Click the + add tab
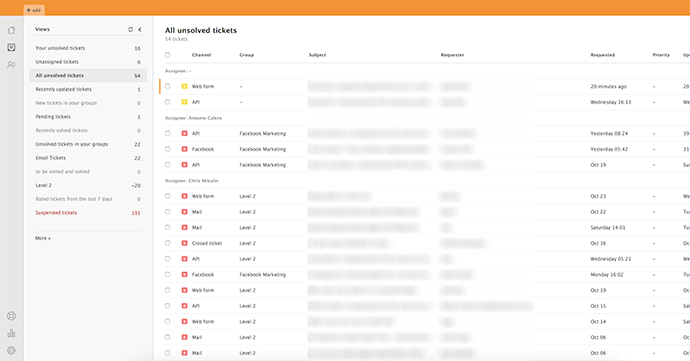The height and width of the screenshot is (361, 690). pyautogui.click(x=33, y=10)
